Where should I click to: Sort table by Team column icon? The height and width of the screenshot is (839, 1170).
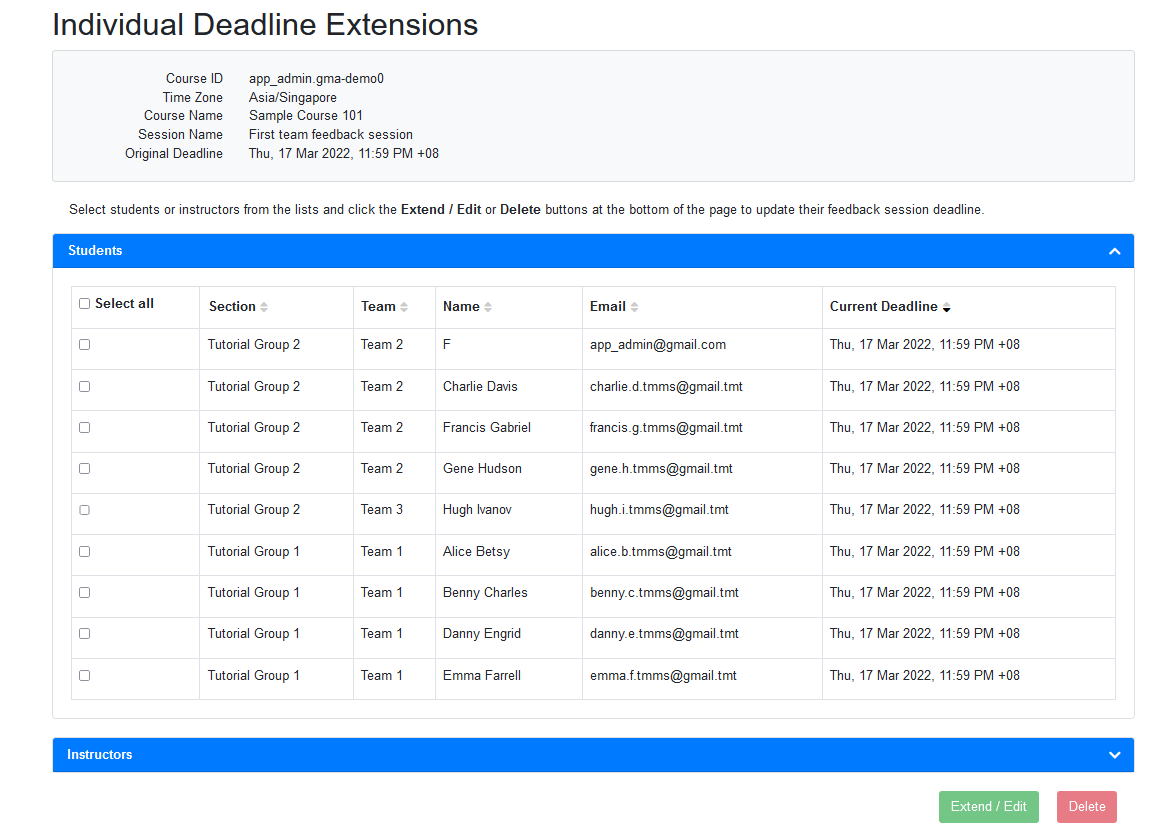click(404, 307)
